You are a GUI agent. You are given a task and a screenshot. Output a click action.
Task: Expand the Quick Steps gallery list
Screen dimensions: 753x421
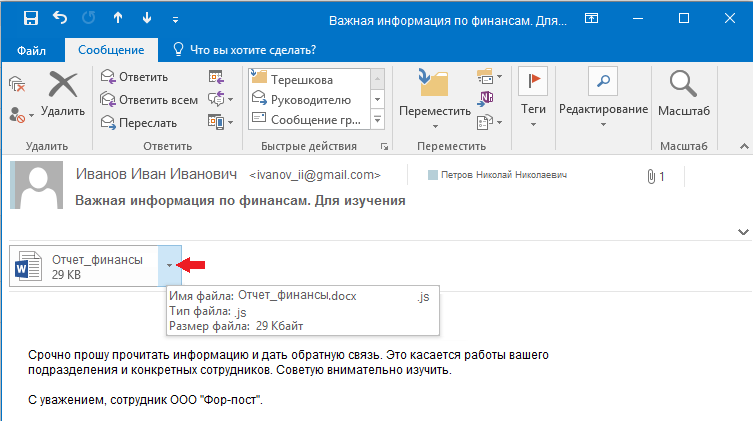pos(377,119)
